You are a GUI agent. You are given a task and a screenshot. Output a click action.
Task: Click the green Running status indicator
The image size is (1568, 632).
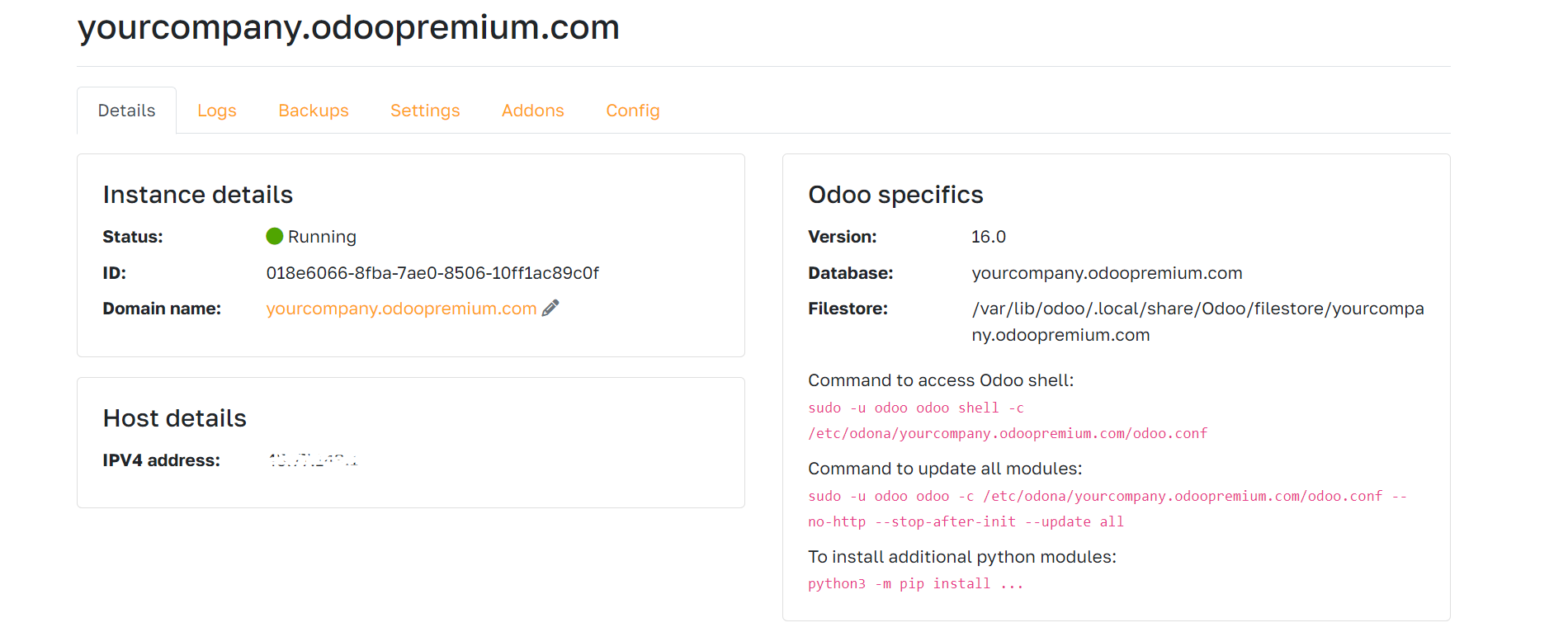(275, 237)
